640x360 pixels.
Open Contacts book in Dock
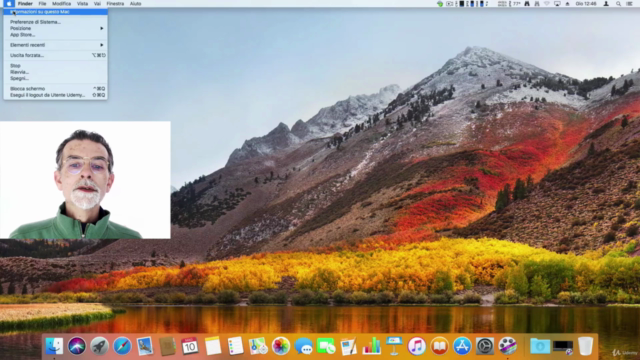tap(167, 346)
